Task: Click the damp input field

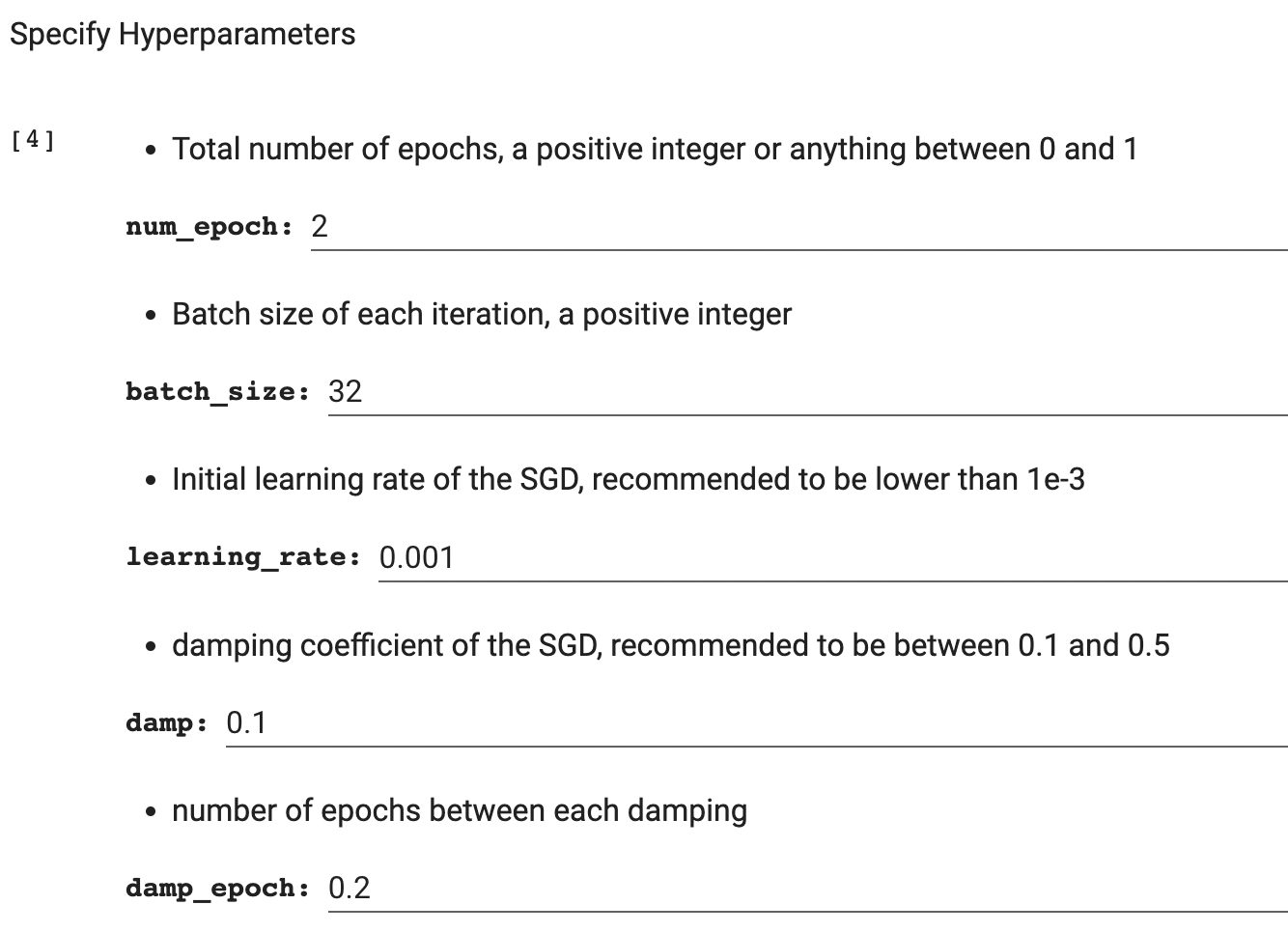Action: coord(756,722)
